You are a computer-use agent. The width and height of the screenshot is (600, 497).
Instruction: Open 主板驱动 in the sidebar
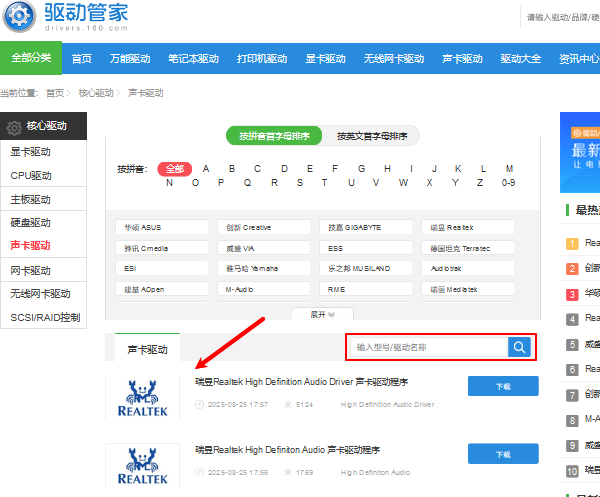coord(30,199)
